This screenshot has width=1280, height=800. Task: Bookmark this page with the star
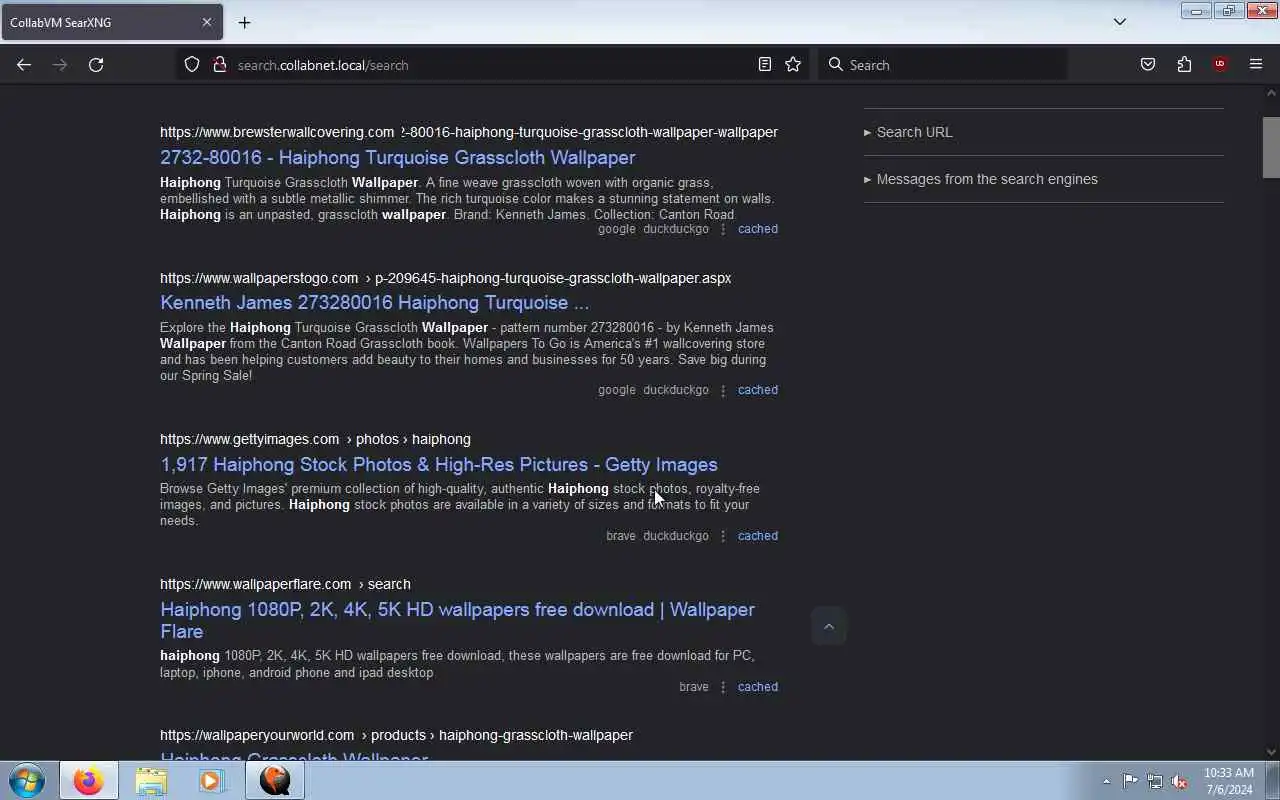point(793,64)
